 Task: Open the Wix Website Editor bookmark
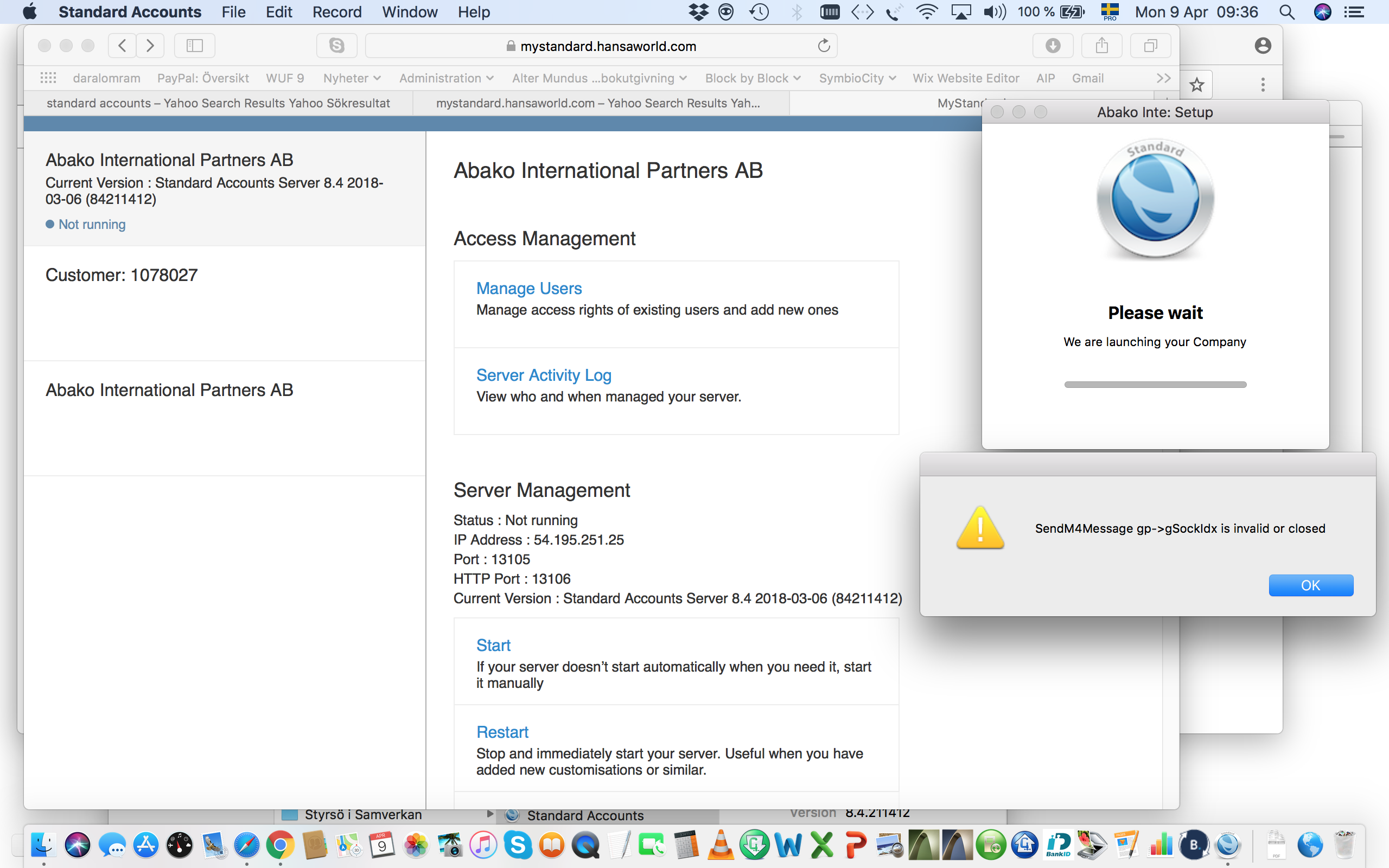point(965,78)
